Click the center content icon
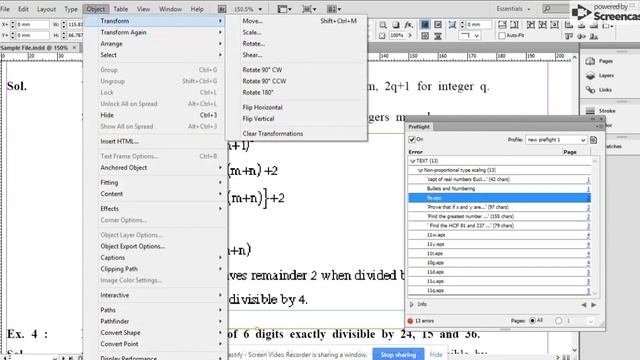Screen dimensions: 640x360 point(554,25)
